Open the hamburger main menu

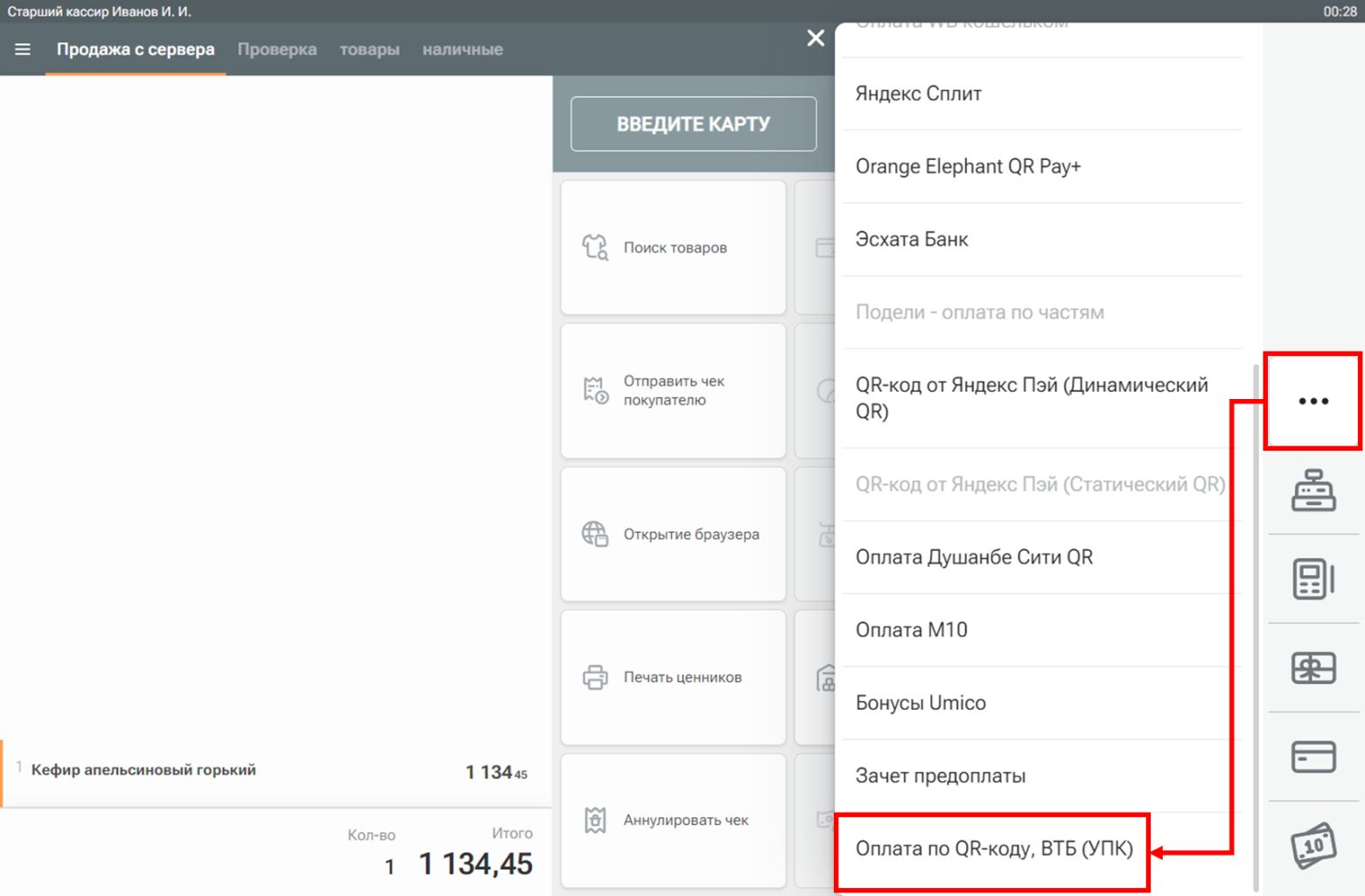pos(23,49)
